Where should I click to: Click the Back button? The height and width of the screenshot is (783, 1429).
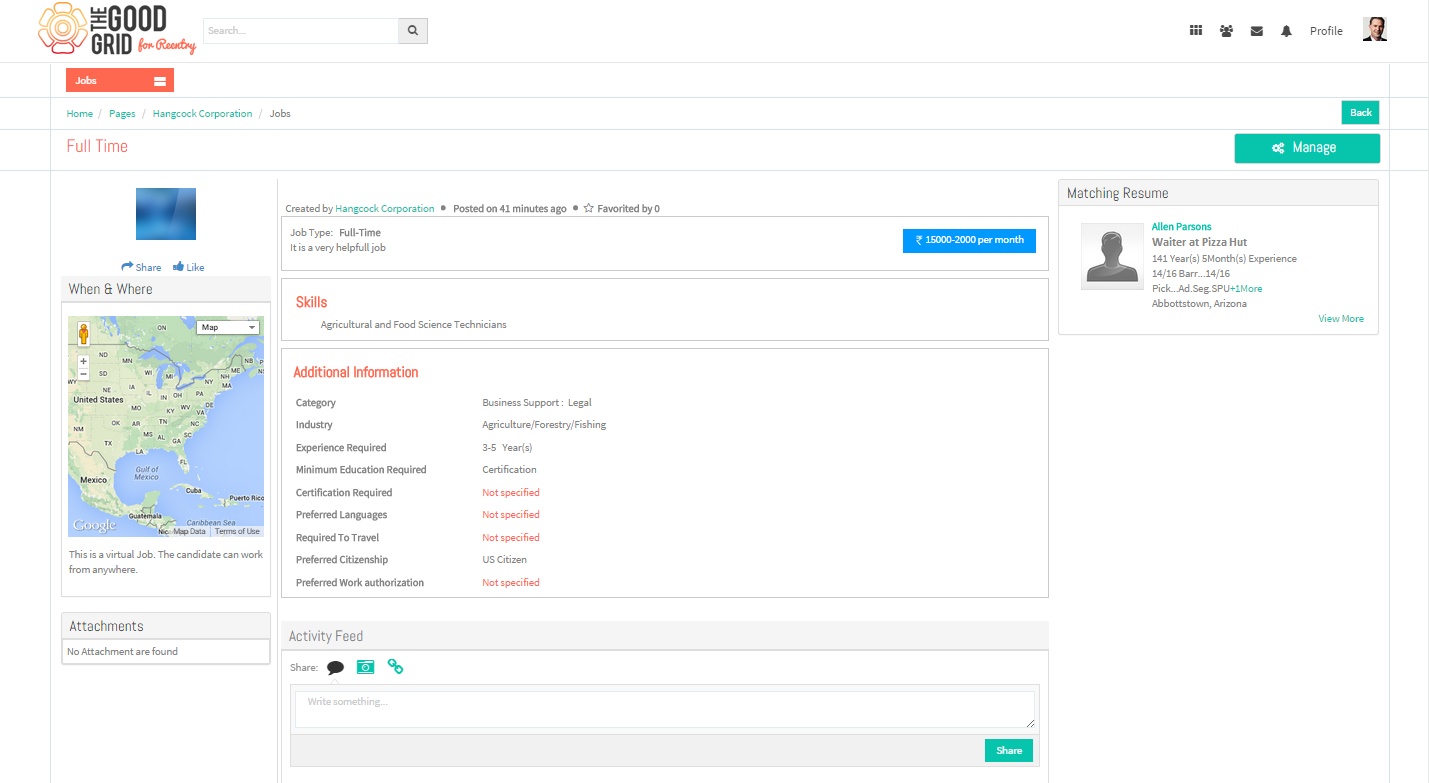click(1360, 112)
